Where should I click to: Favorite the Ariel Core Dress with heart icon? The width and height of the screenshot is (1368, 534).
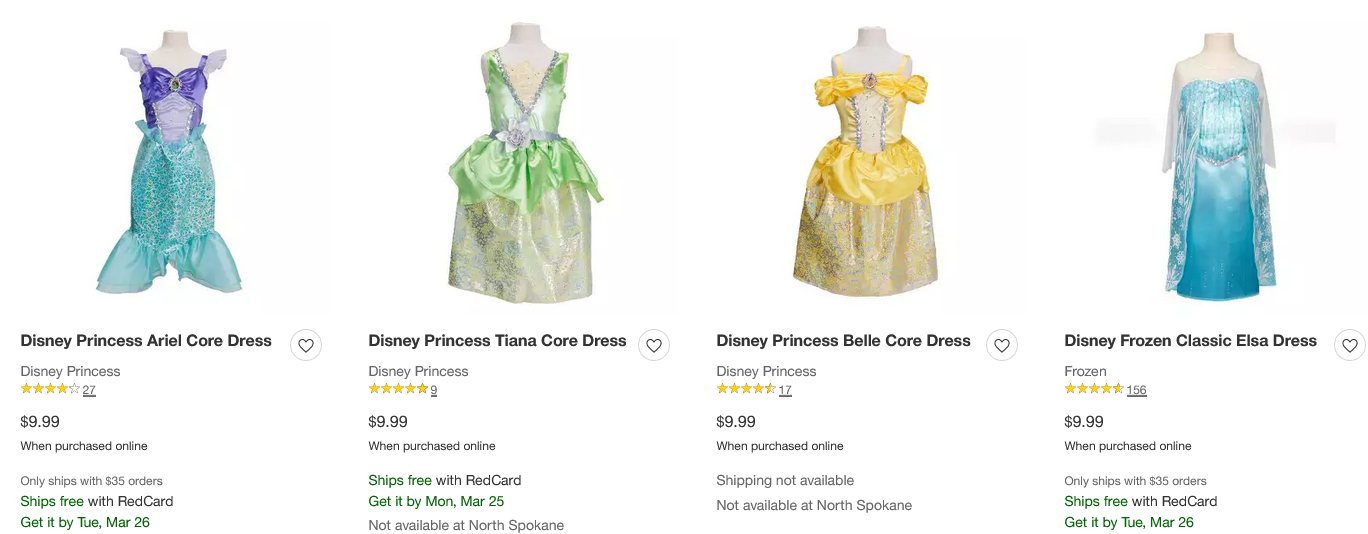click(306, 345)
